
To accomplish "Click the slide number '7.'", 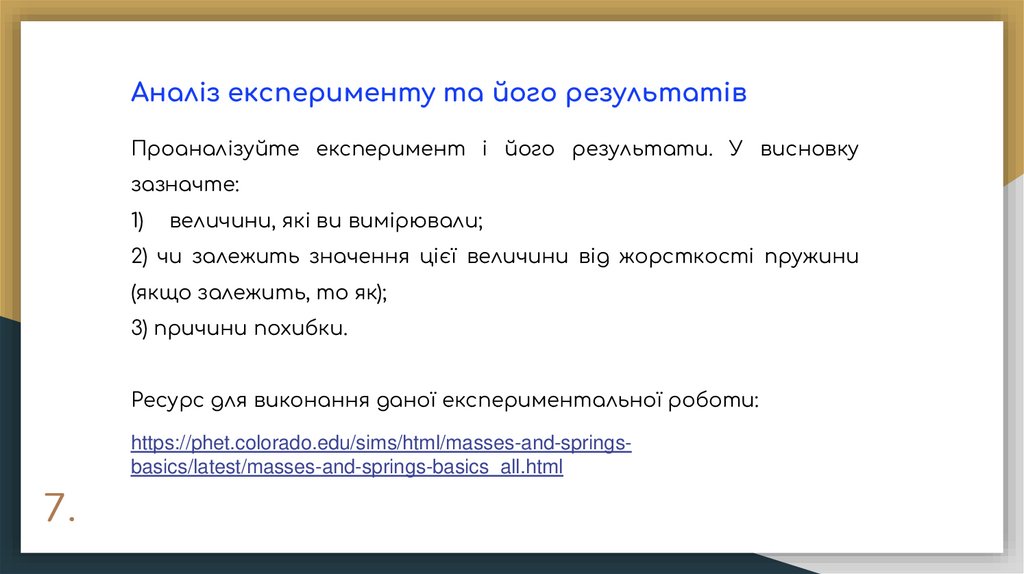I will coord(59,507).
